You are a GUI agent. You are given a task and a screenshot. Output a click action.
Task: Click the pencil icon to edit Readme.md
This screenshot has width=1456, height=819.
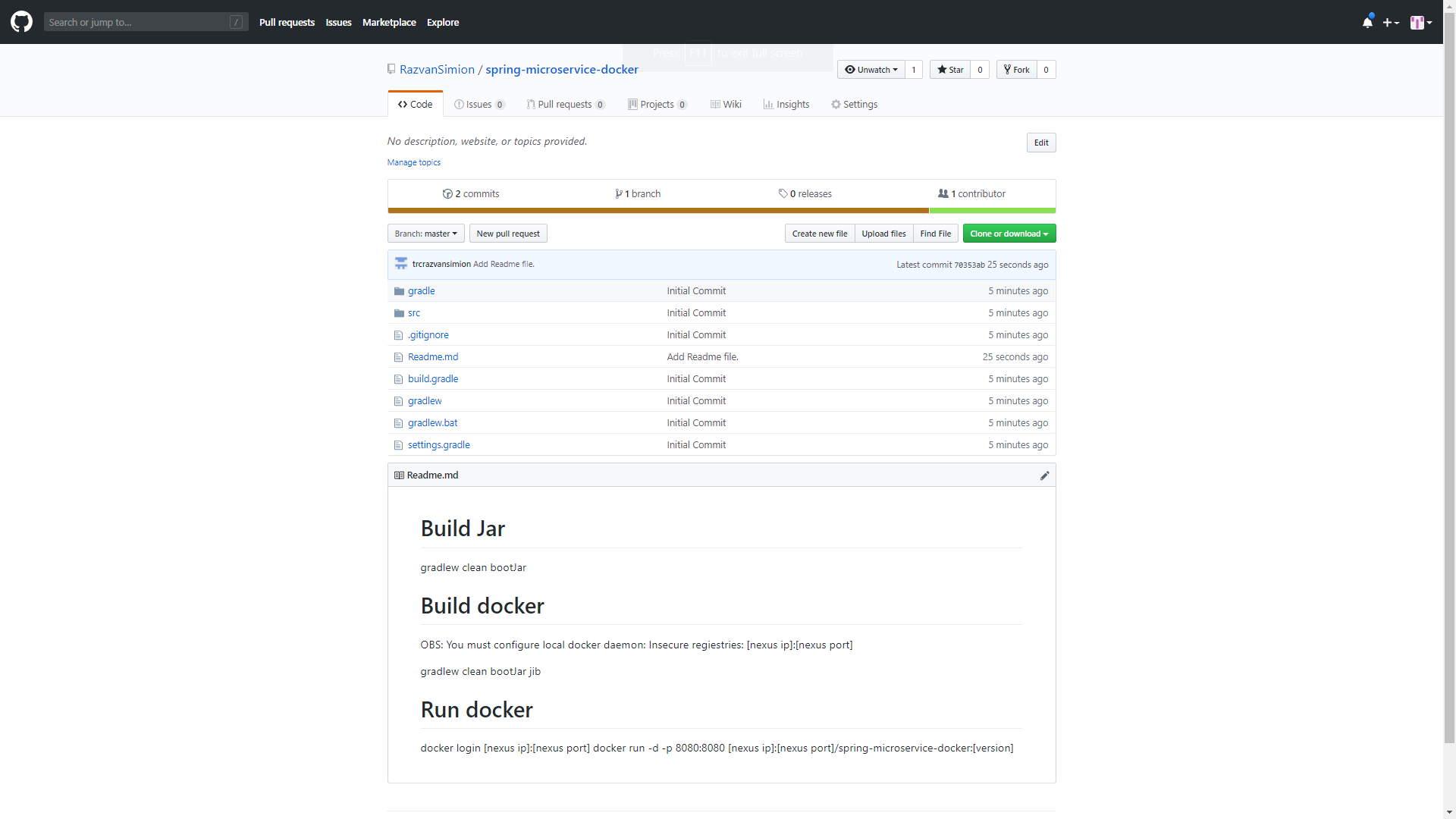click(1044, 475)
